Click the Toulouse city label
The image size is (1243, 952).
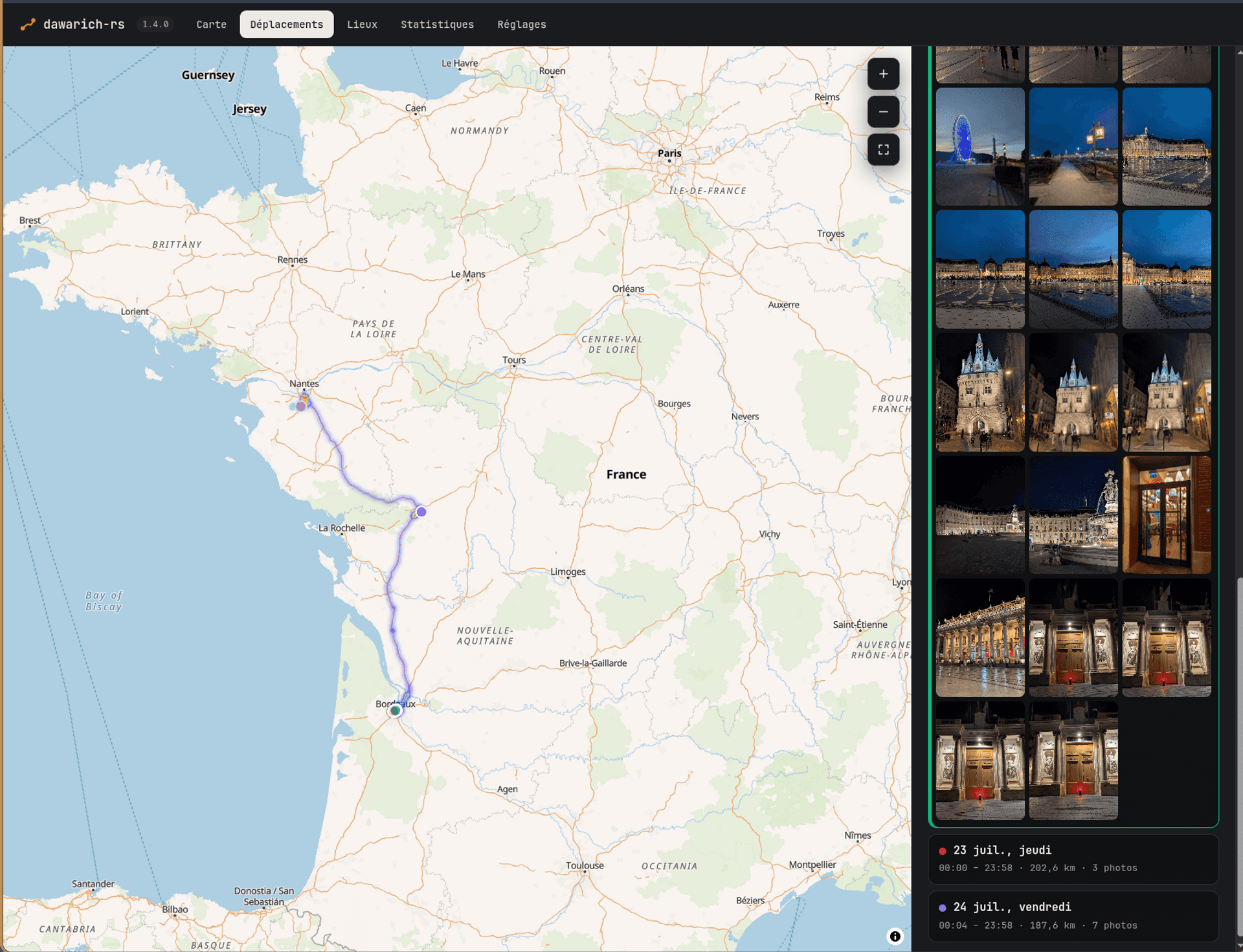(x=585, y=866)
